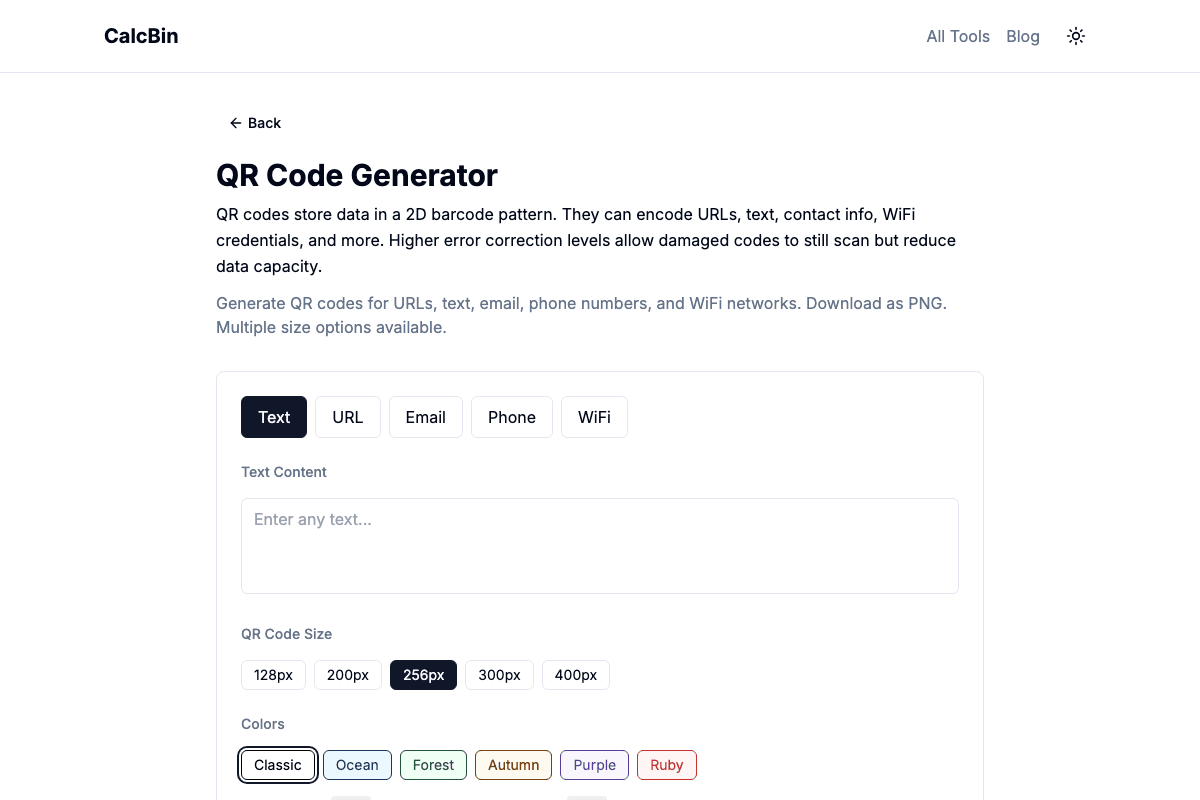Image resolution: width=1200 pixels, height=800 pixels.
Task: Choose the Phone tab
Action: 512,417
